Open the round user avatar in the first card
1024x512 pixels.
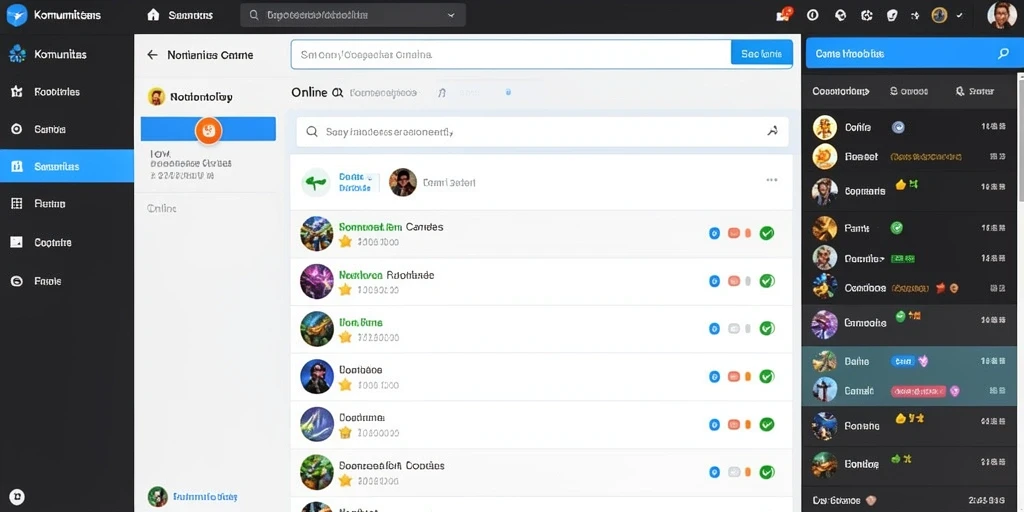tap(403, 182)
